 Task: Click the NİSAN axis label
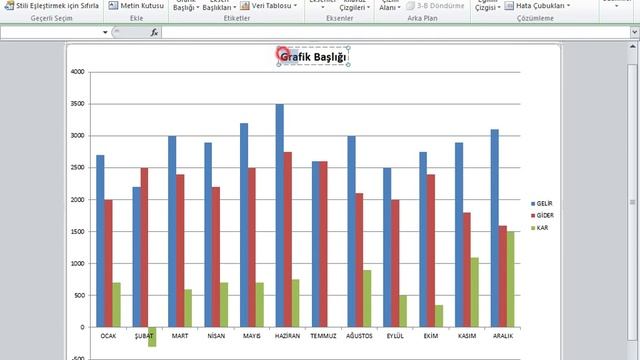click(216, 336)
